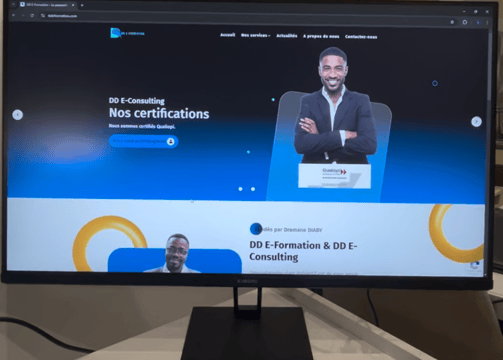Reload the current page
503x360 pixels.
click(x=32, y=15)
